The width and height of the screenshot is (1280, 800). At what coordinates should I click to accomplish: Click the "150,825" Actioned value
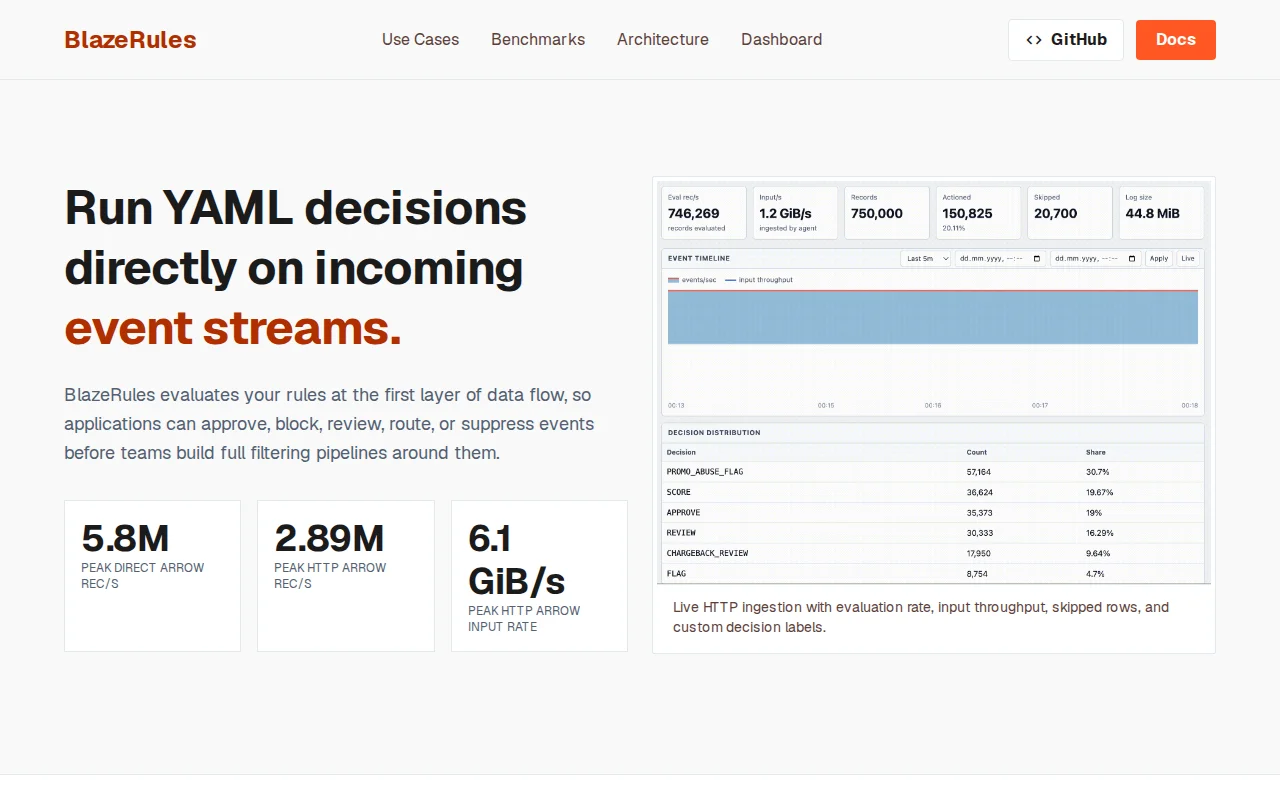tap(968, 213)
